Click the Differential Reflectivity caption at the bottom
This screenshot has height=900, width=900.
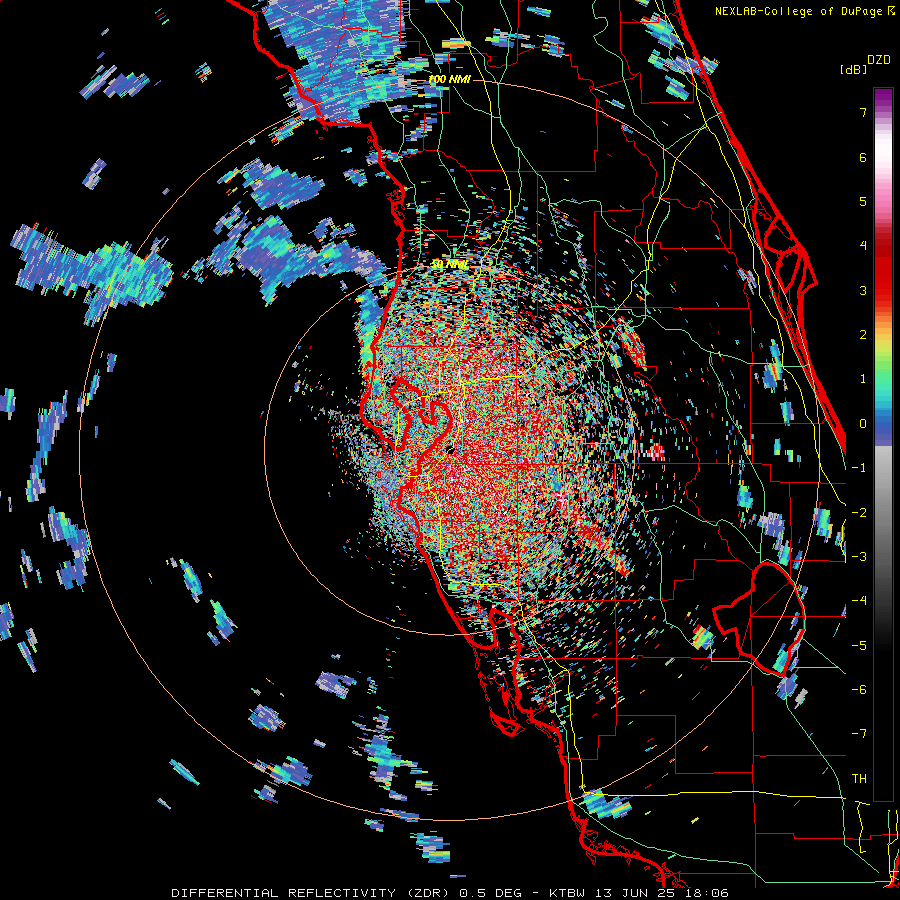450,893
